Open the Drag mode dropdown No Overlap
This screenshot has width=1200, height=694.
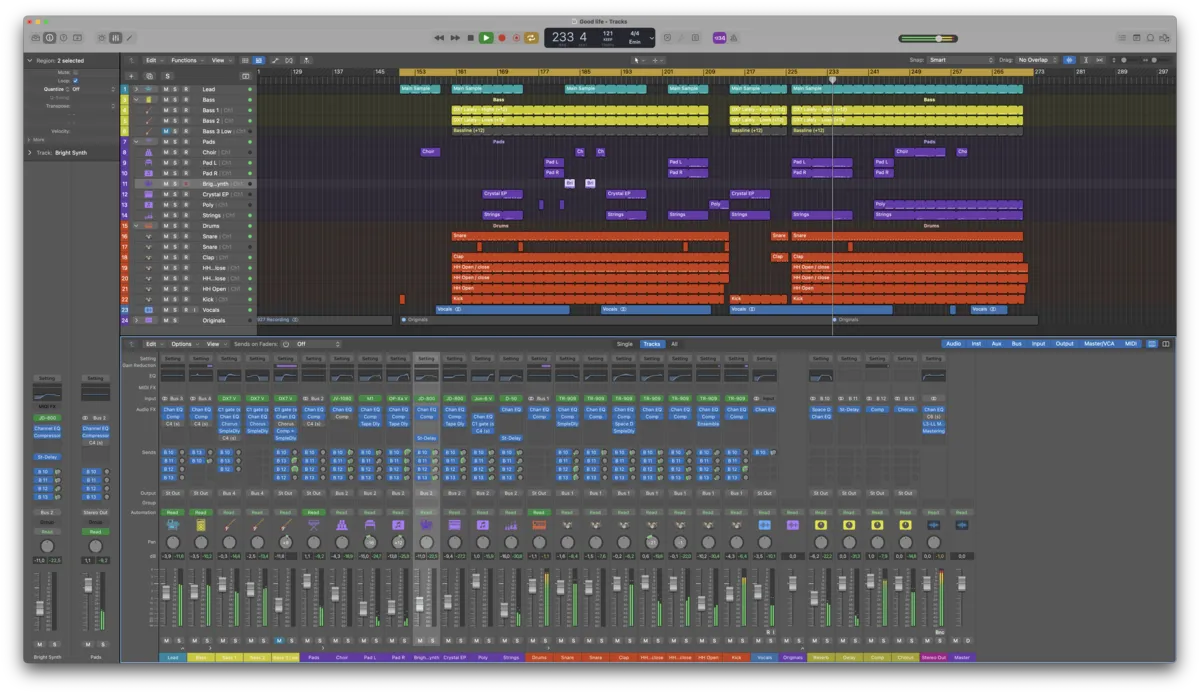(1036, 60)
